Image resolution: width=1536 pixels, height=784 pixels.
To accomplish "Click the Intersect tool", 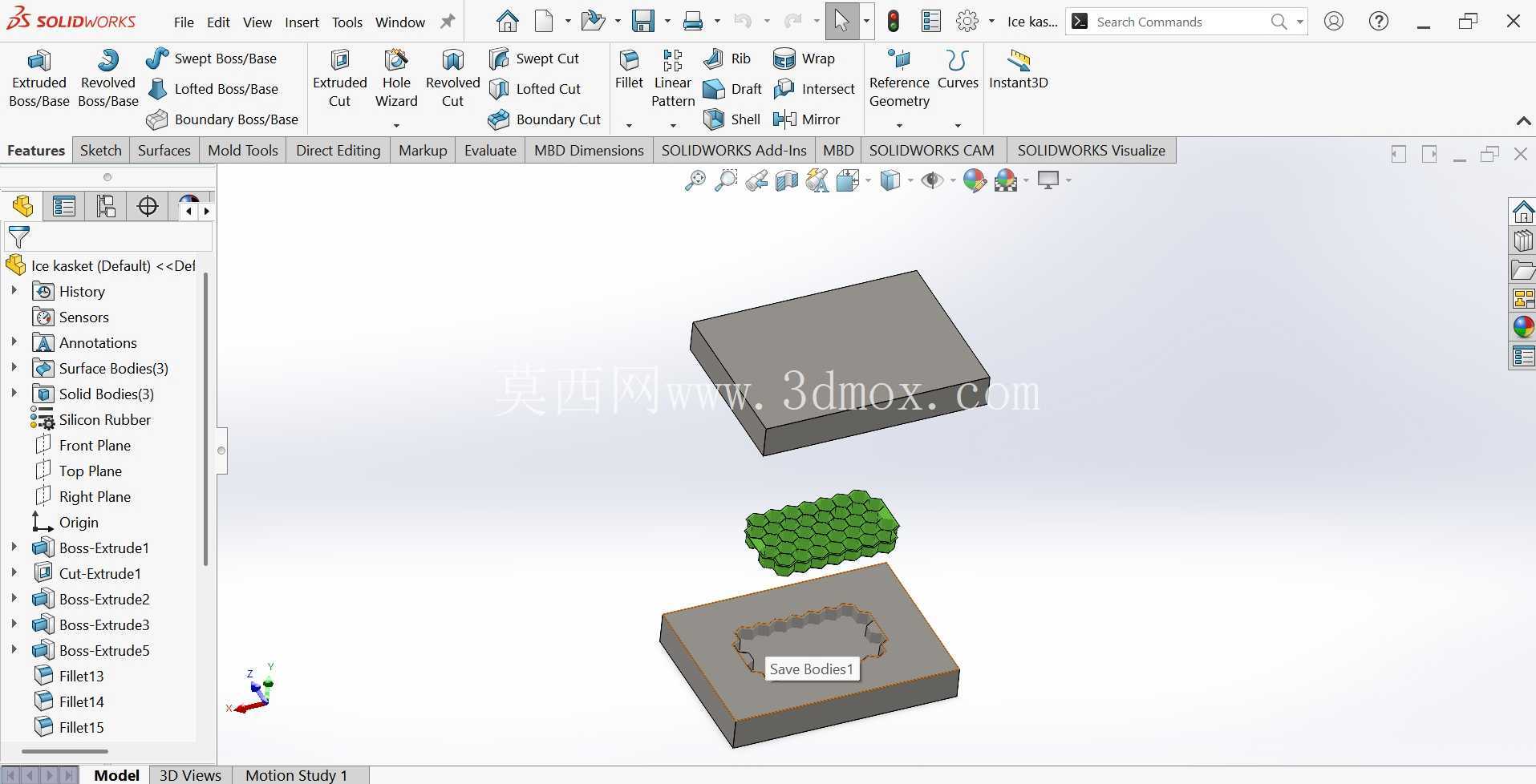I will [814, 89].
